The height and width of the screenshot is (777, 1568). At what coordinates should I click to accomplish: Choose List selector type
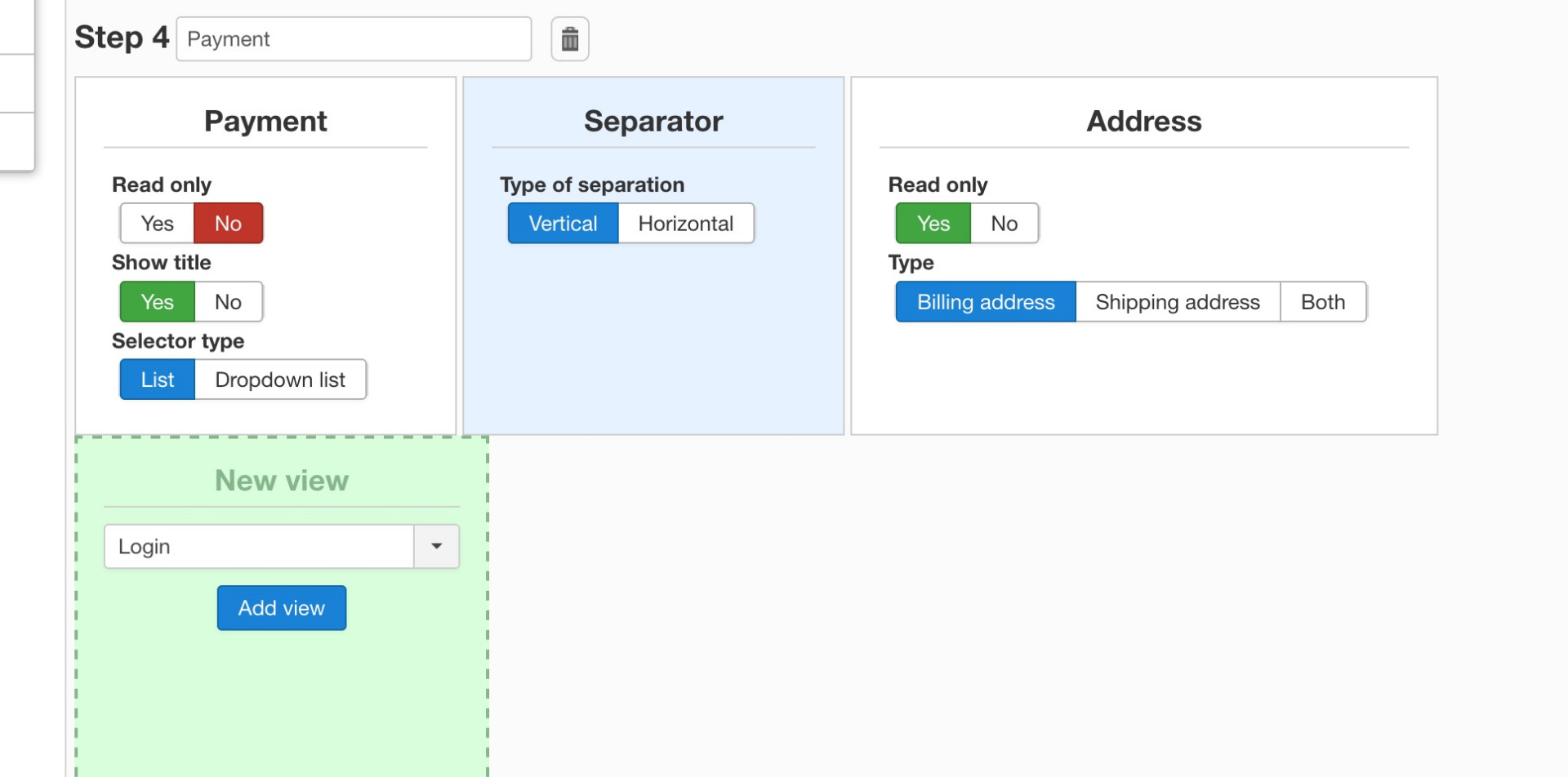point(157,380)
